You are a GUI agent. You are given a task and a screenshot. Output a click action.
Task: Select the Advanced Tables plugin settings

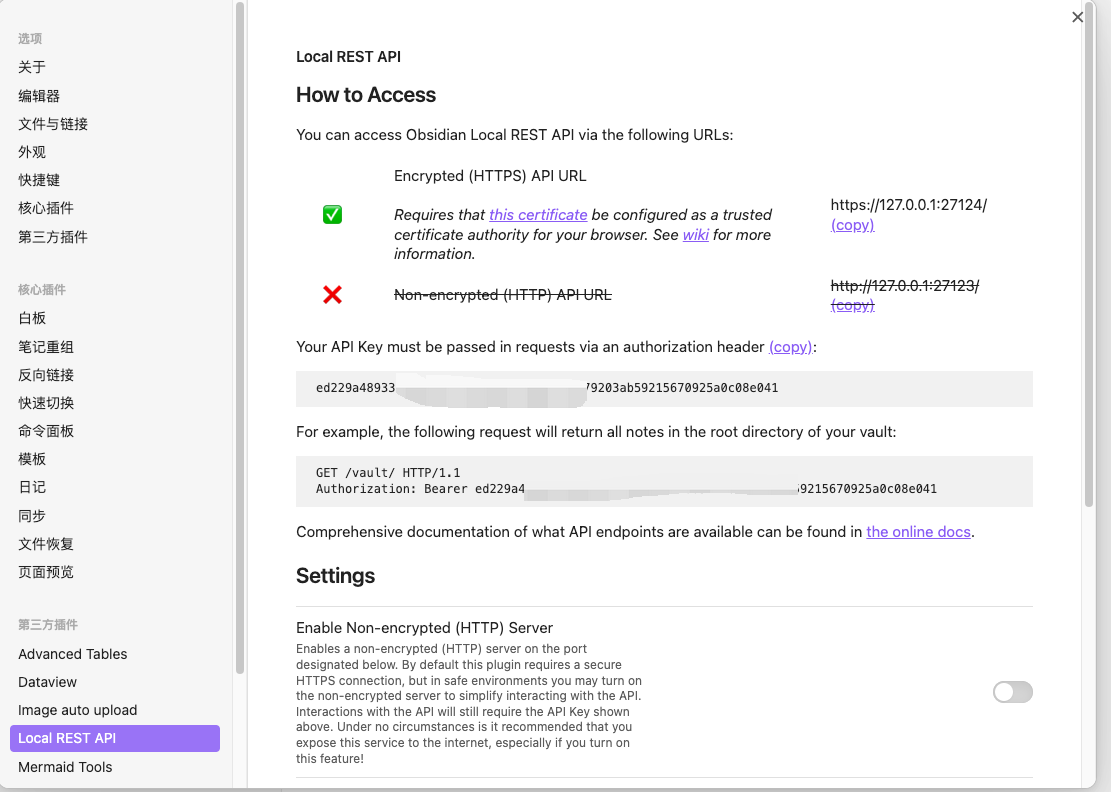[x=72, y=653]
